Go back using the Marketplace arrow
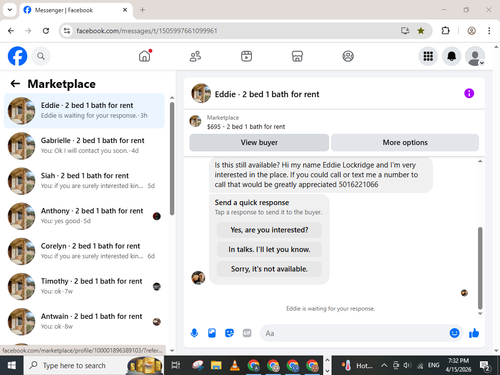This screenshot has width=500, height=375. pos(15,84)
